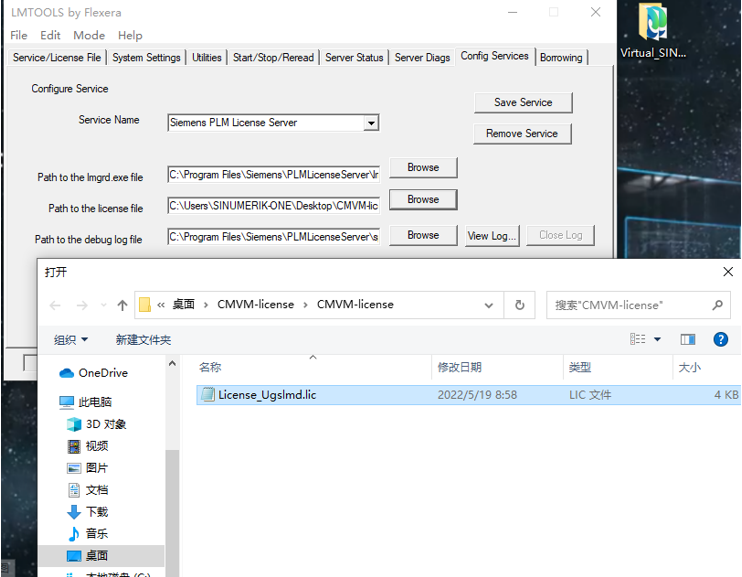The height and width of the screenshot is (577, 742).
Task: Click debug log file path field
Action: [x=274, y=237]
